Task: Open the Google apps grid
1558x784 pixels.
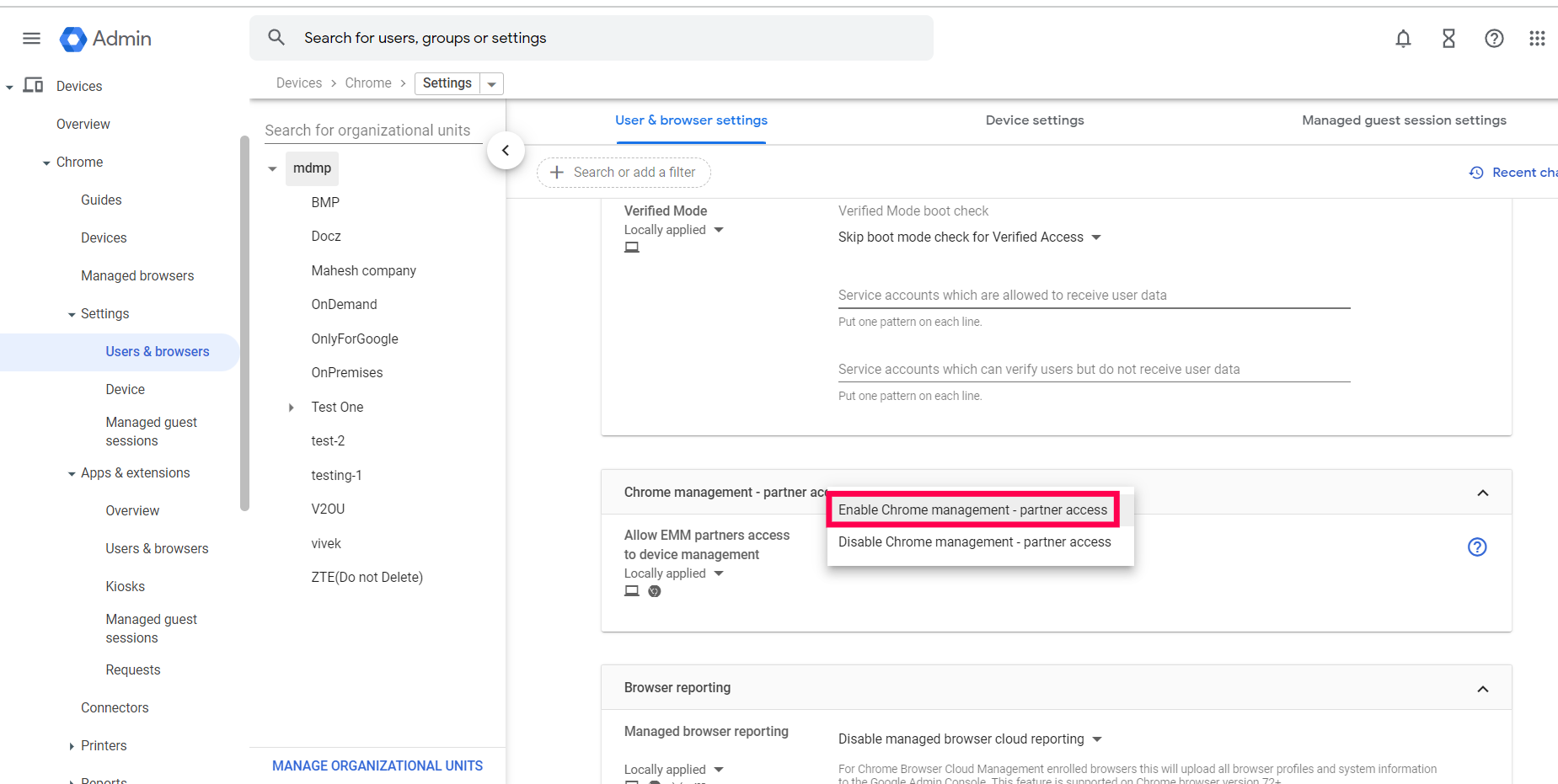Action: pos(1537,39)
